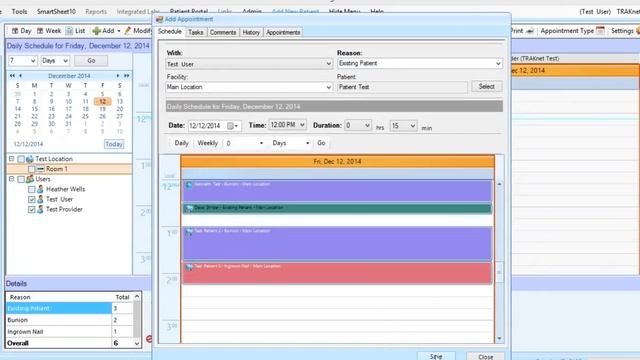Screen dimensions: 640x360
Task: Collapse the Users tree node
Action: 11,179
